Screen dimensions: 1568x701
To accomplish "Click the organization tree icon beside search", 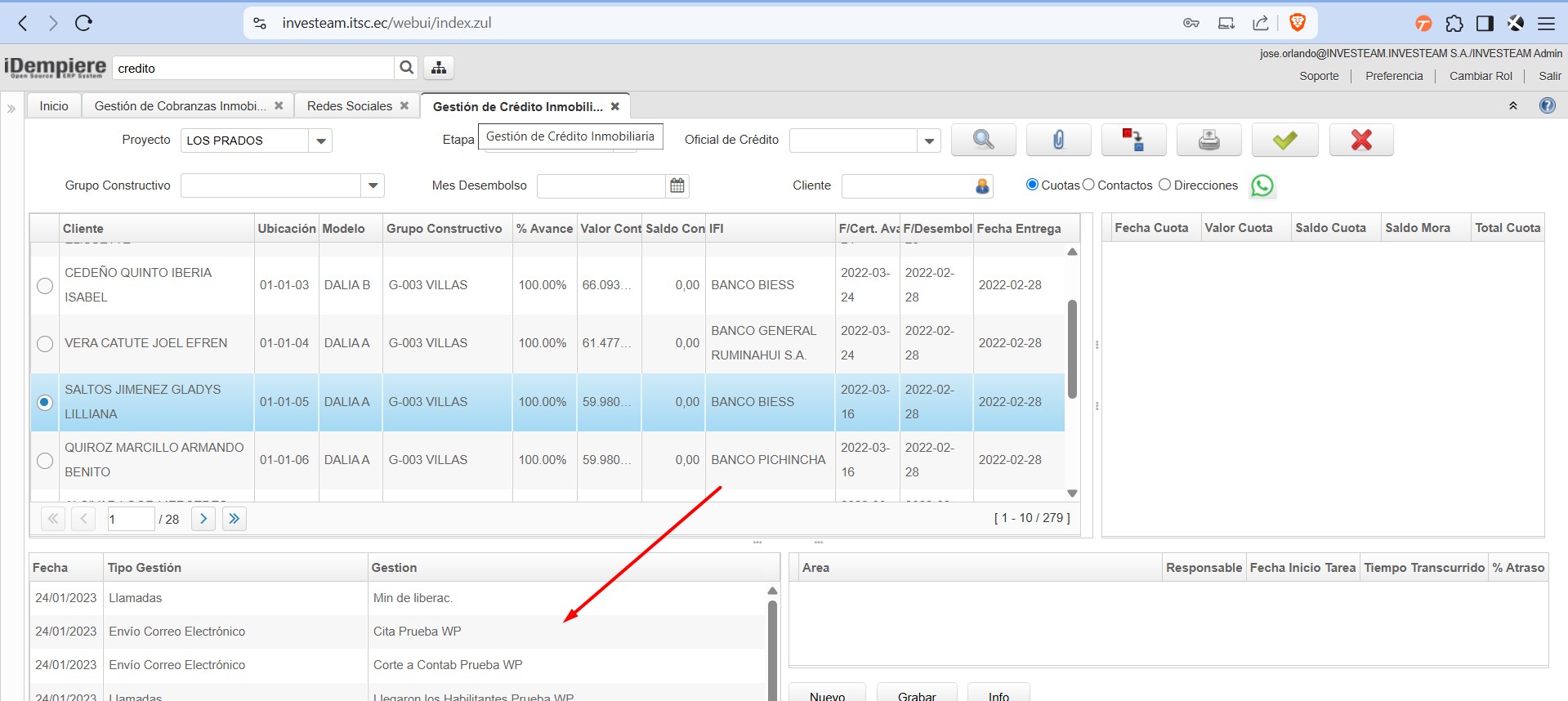I will [439, 68].
